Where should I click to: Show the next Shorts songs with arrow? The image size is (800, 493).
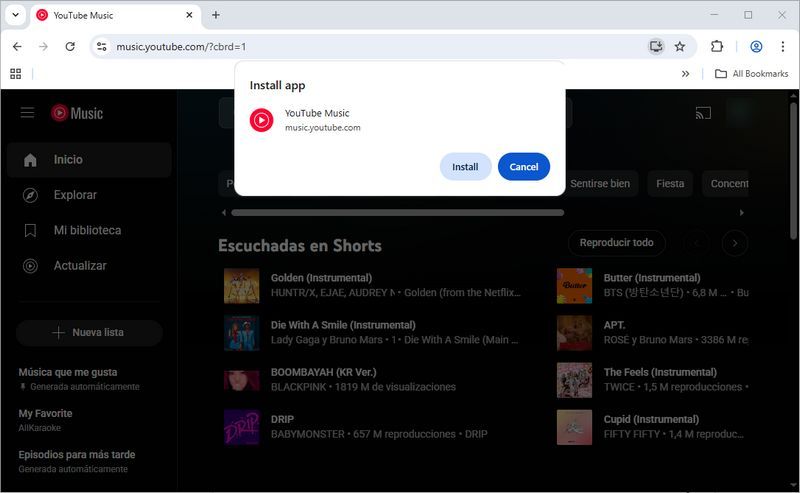(x=735, y=243)
